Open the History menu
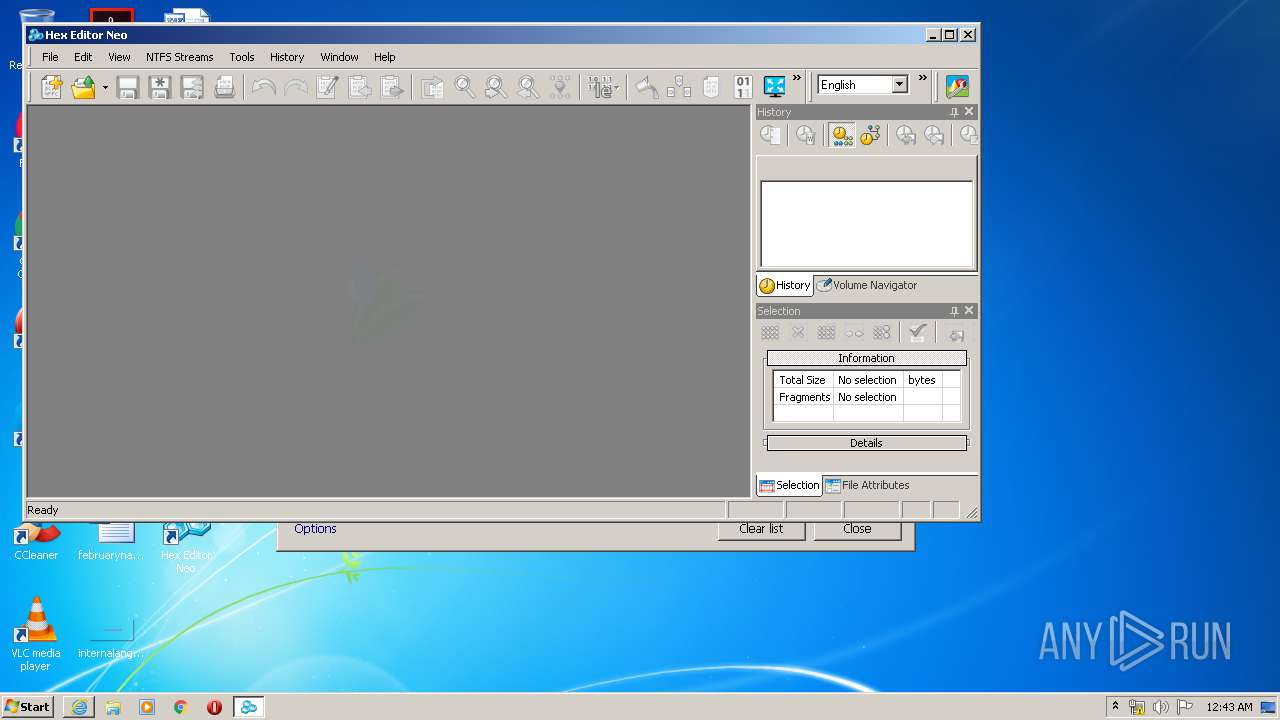This screenshot has width=1280, height=720. [x=287, y=57]
